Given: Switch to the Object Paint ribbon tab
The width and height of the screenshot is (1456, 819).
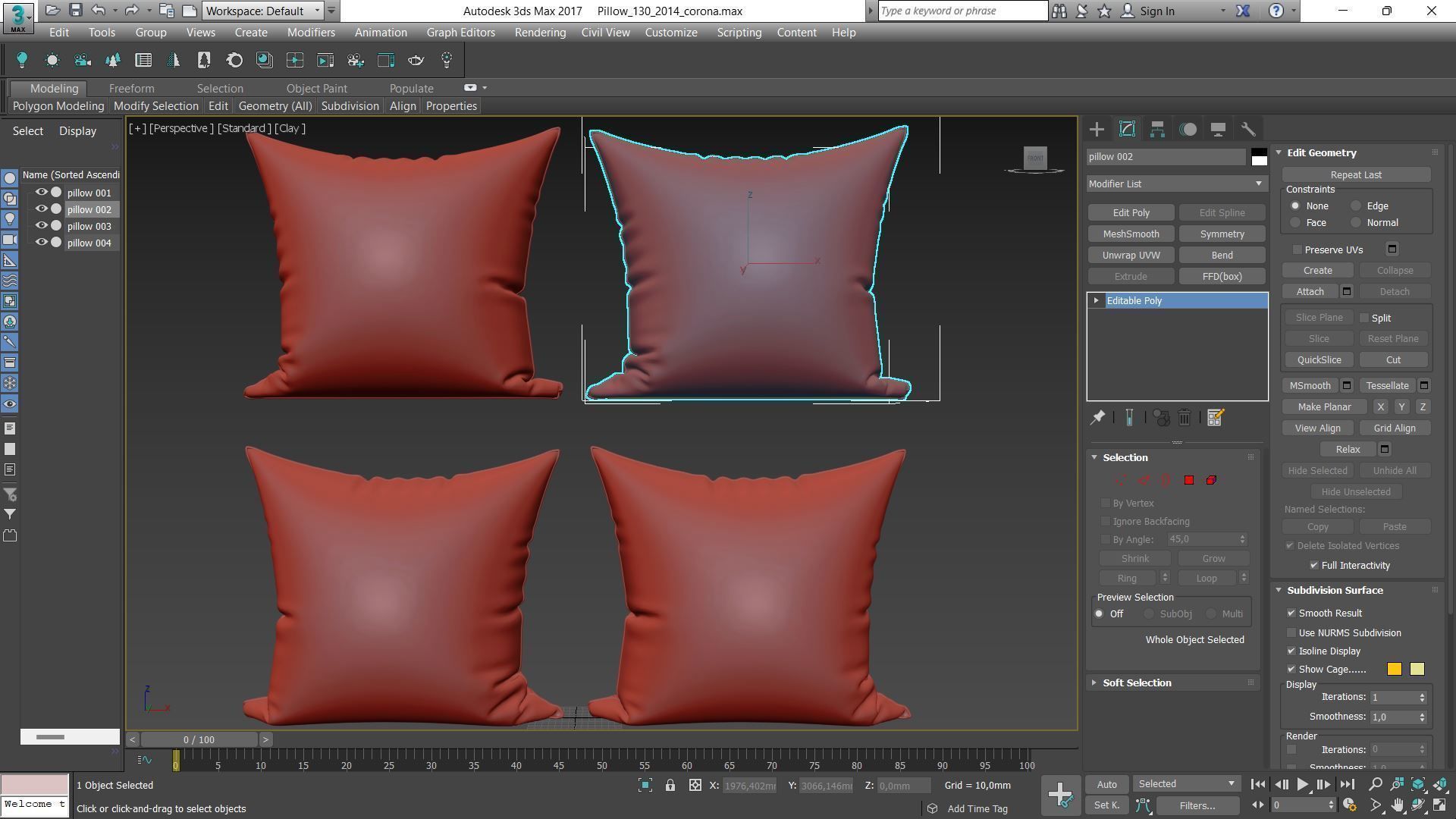Looking at the screenshot, I should 316,89.
